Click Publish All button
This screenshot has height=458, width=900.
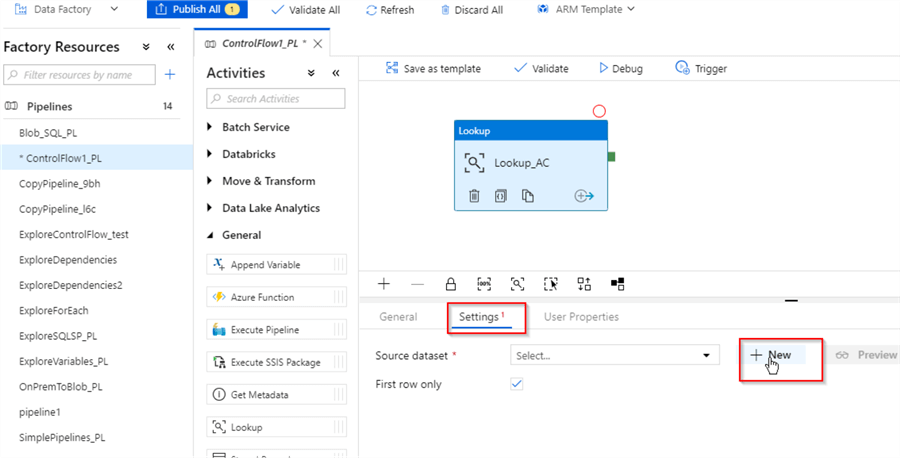coord(197,10)
